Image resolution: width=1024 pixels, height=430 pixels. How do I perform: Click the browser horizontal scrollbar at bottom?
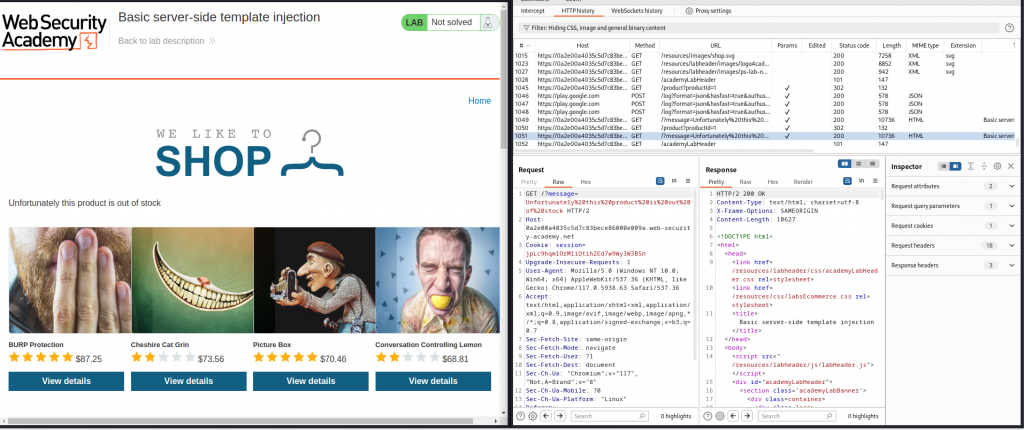(242, 421)
